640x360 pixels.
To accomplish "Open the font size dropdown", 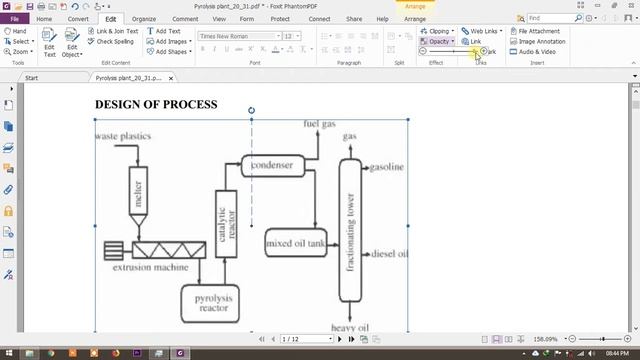I will click(298, 36).
